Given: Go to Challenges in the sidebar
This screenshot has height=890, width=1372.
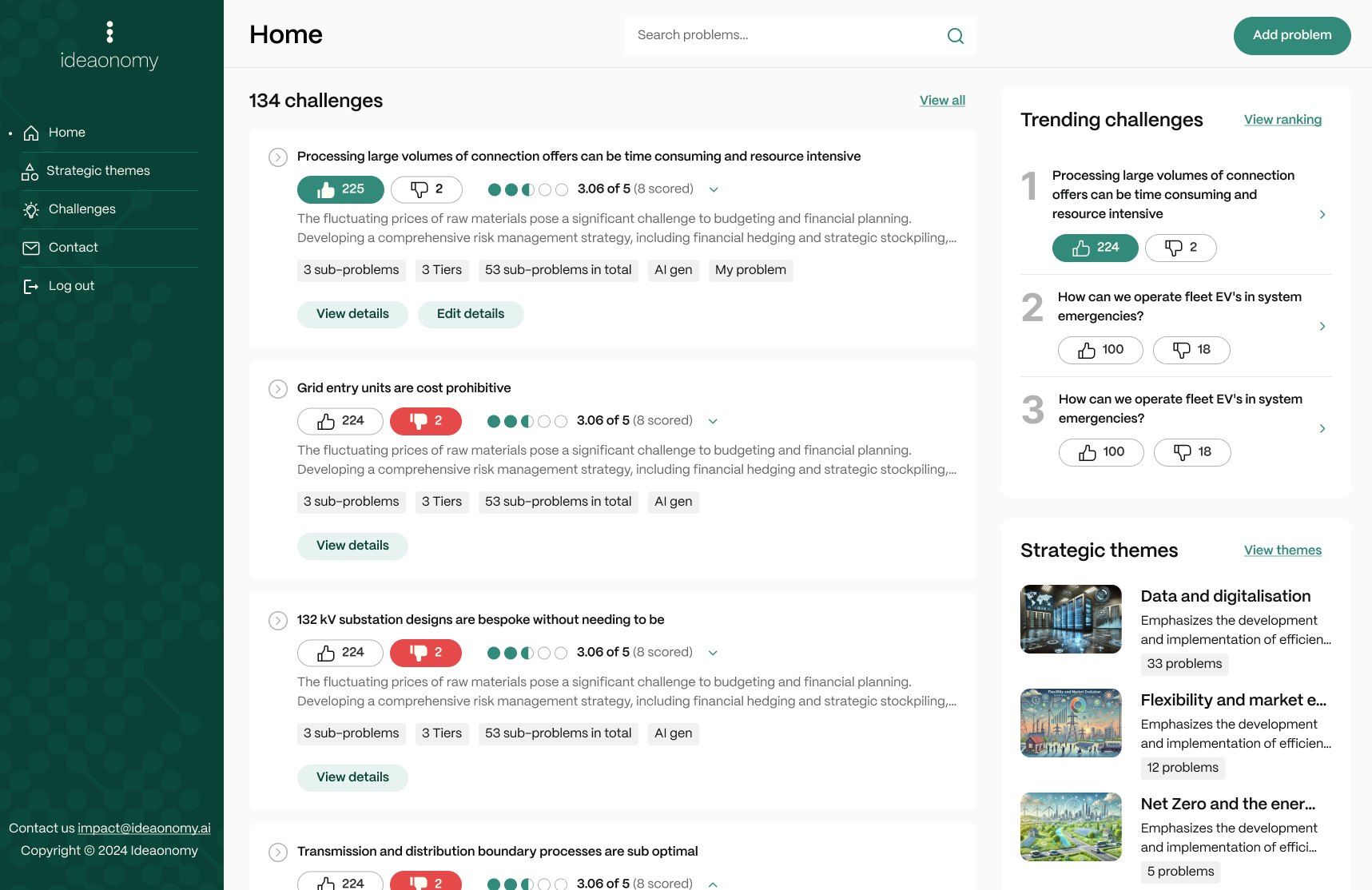Looking at the screenshot, I should point(82,209).
